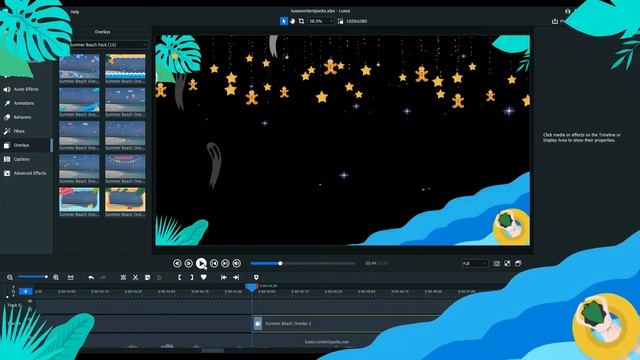The image size is (640, 360).
Task: Open the user account icon
Action: [567, 11]
